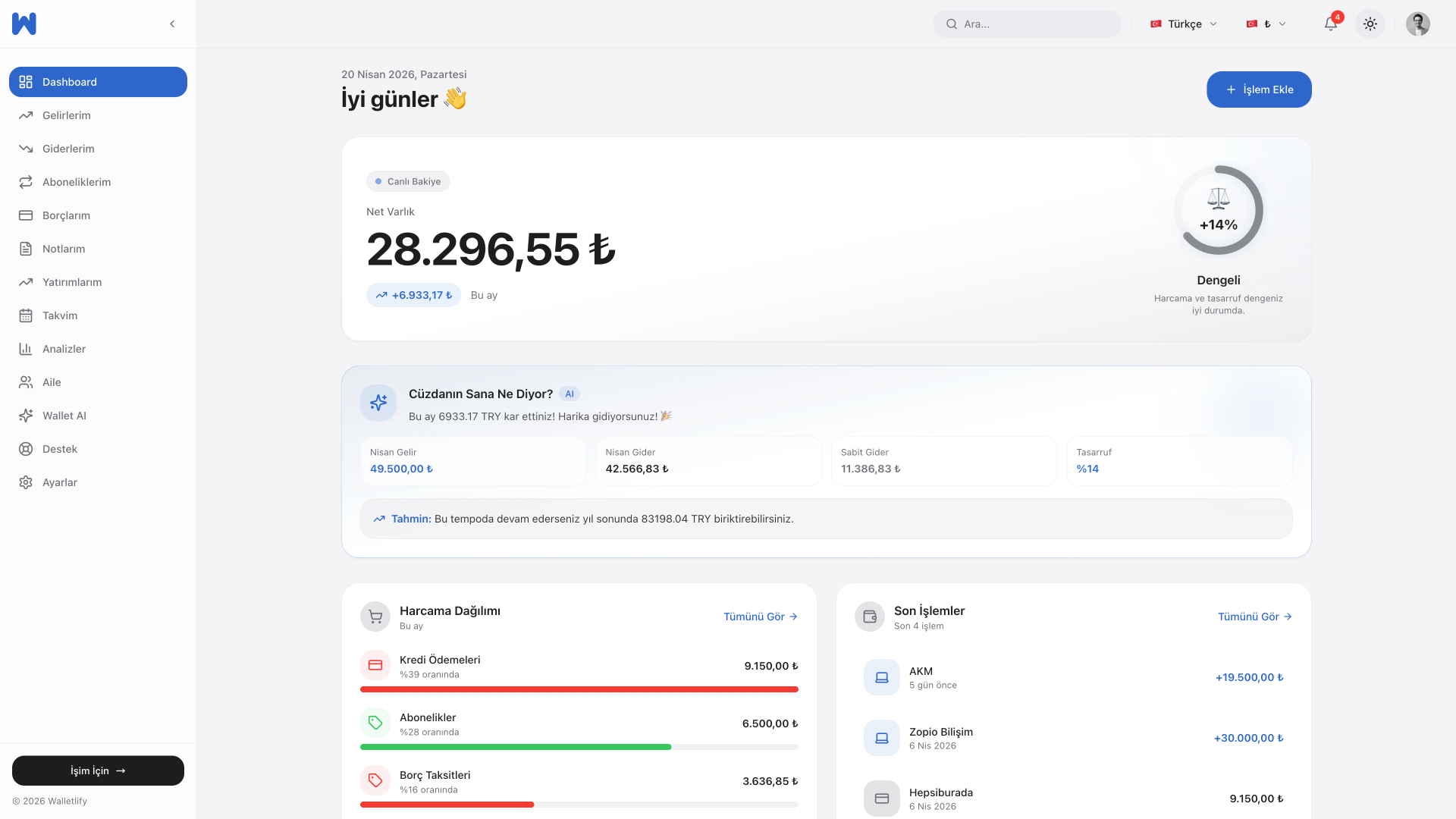Toggle light/dark theme sun button
The image size is (1456, 819).
1370,24
